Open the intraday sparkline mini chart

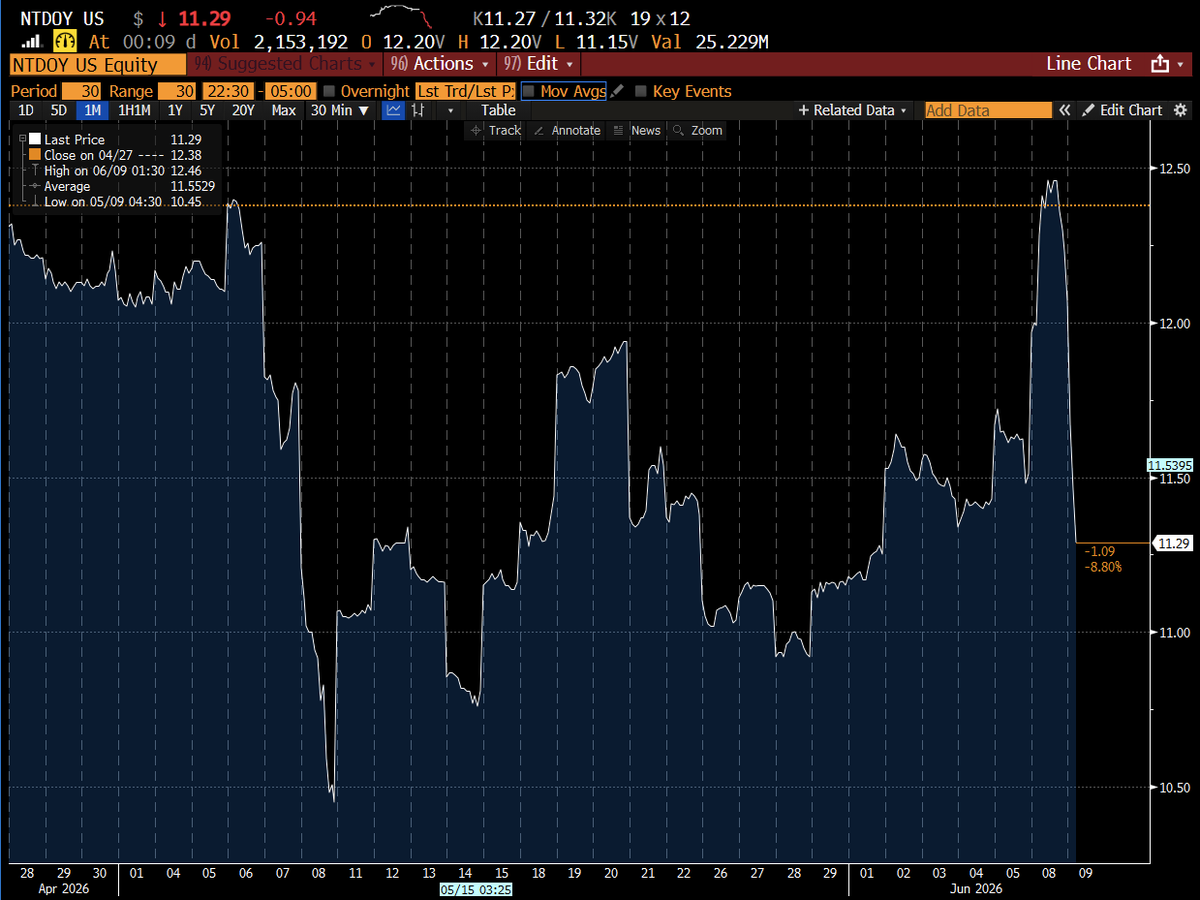point(400,17)
